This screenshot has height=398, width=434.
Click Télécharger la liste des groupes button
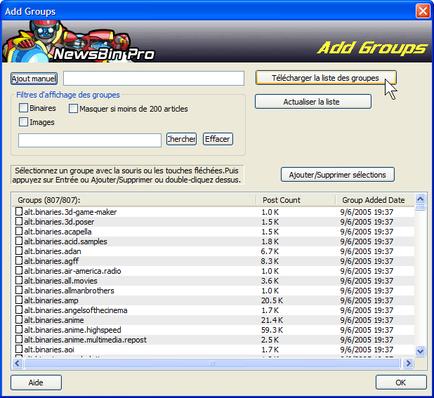(x=326, y=78)
